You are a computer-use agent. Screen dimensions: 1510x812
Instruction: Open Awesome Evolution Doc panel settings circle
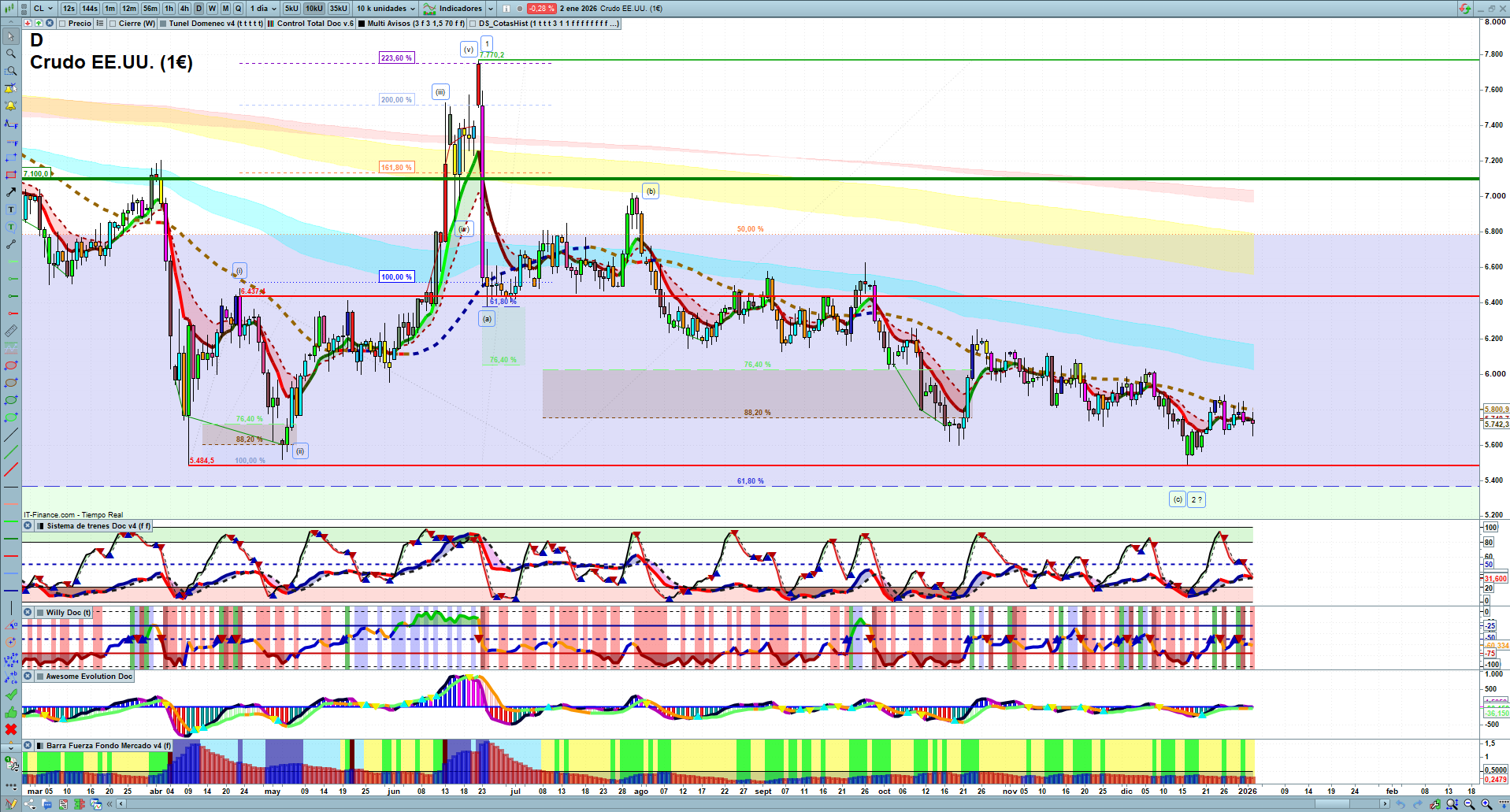pos(28,677)
